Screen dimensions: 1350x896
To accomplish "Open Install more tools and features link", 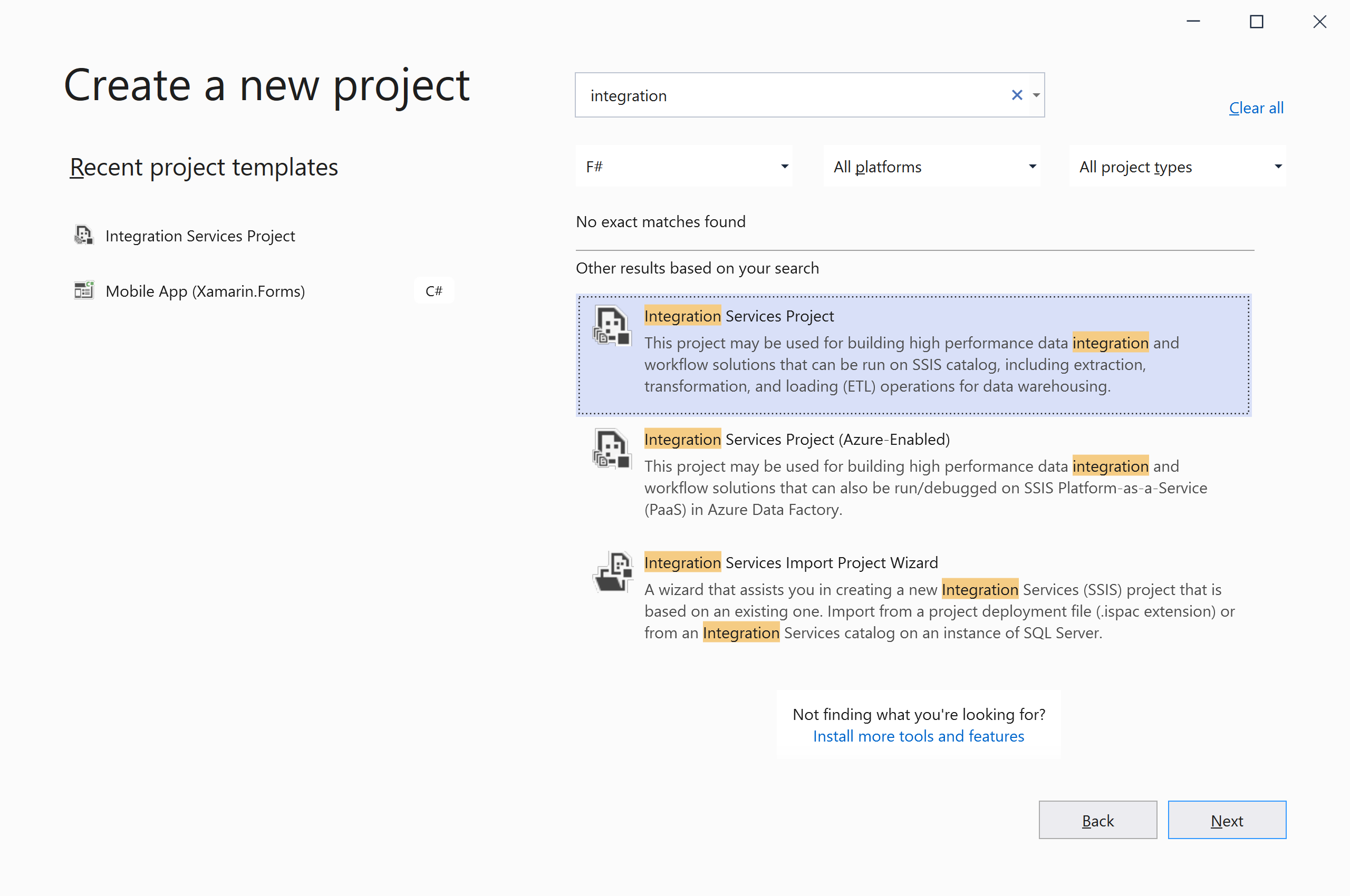I will (x=918, y=736).
